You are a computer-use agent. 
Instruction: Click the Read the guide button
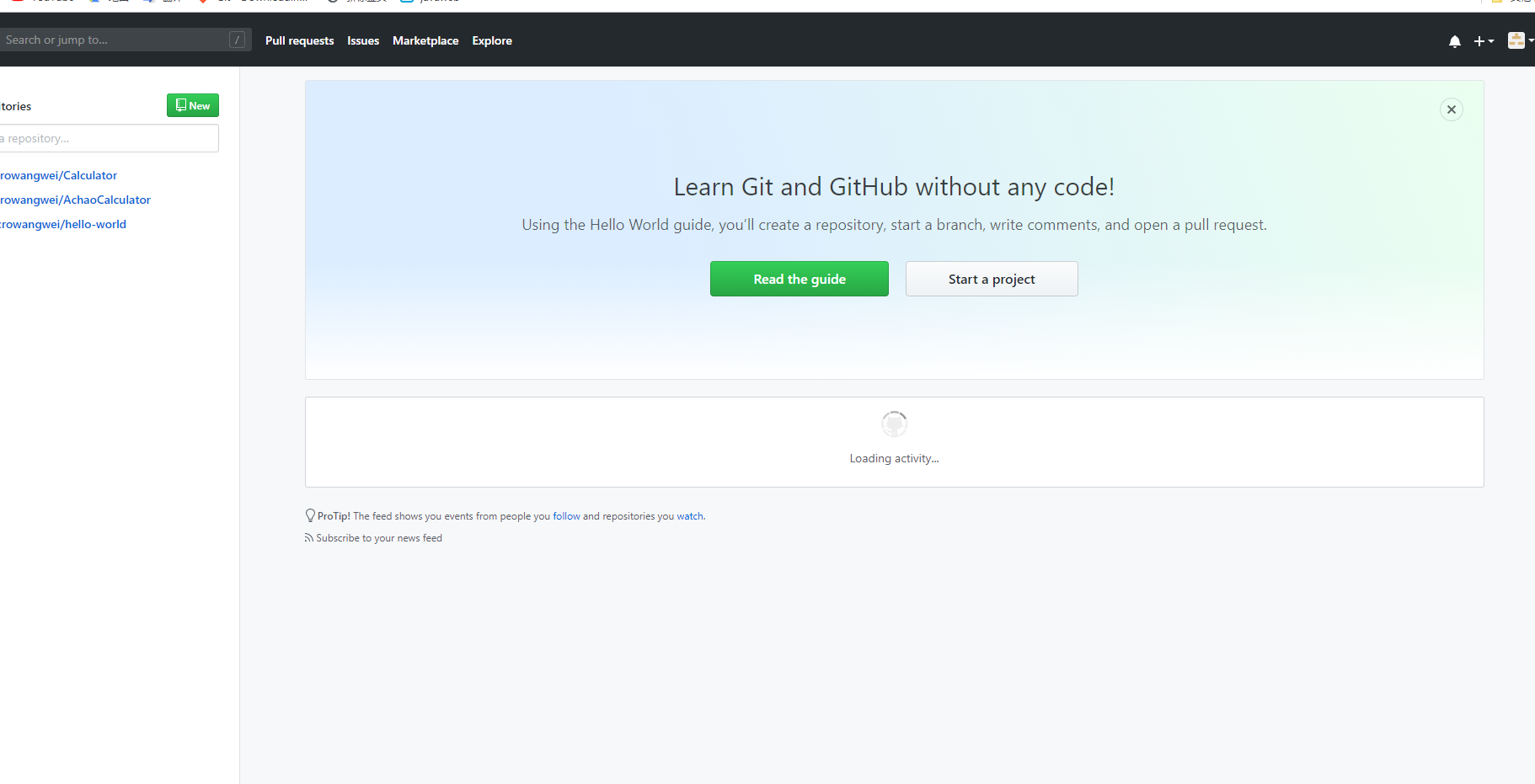click(x=799, y=279)
